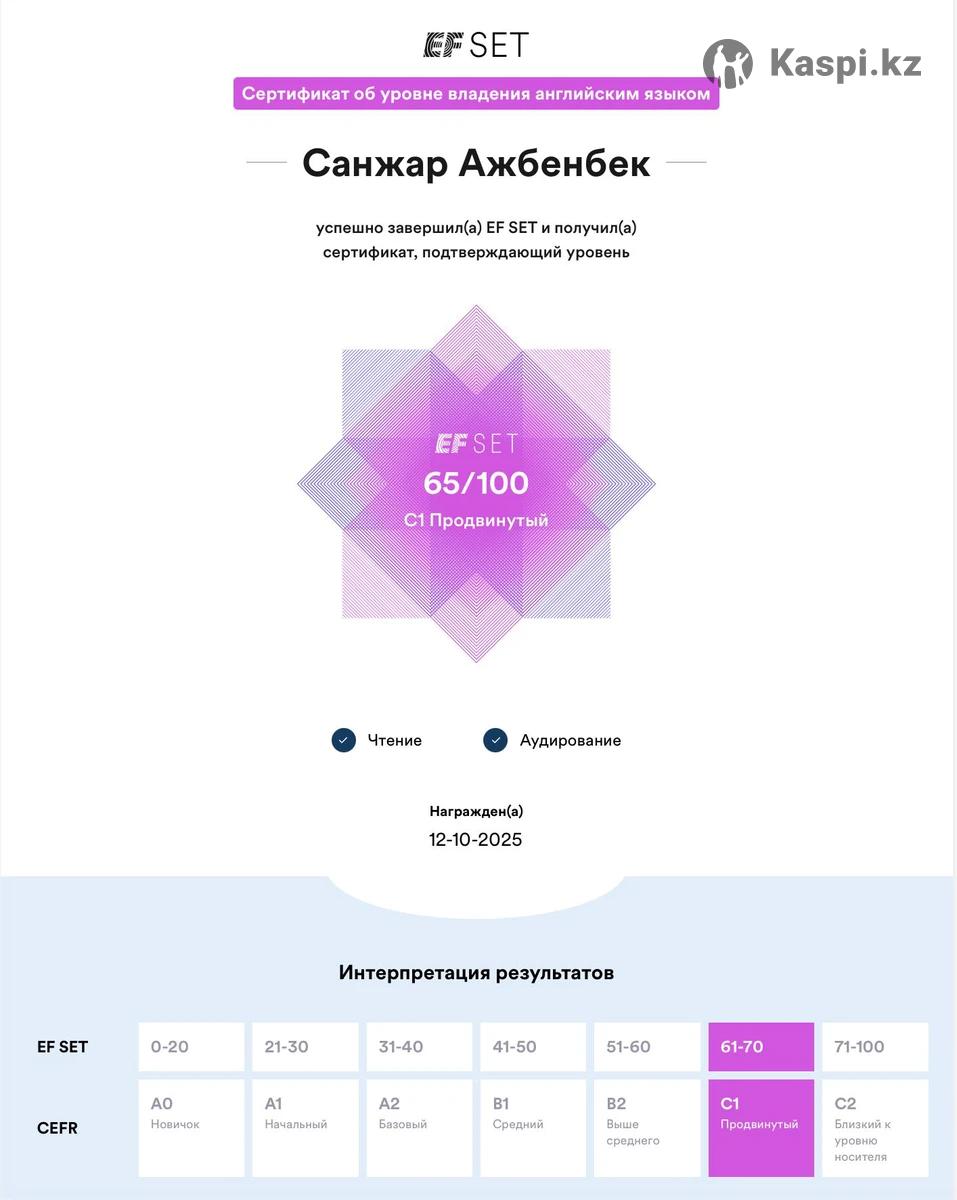957x1200 pixels.
Task: Click the highlighted C1 Продвинутый cell
Action: tap(761, 1128)
